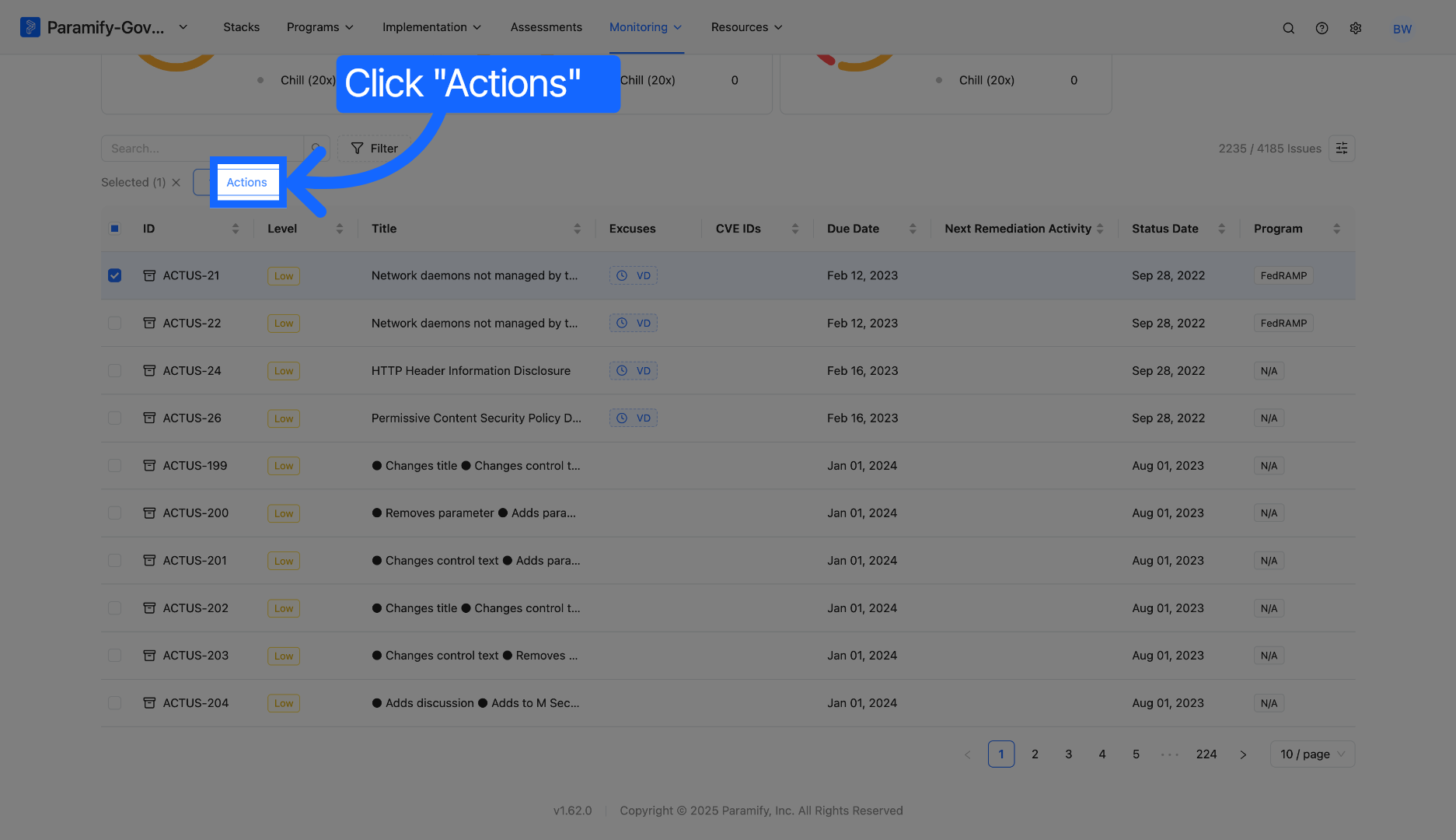Expand the Implementation menu
This screenshot has width=1456, height=840.
click(x=431, y=27)
